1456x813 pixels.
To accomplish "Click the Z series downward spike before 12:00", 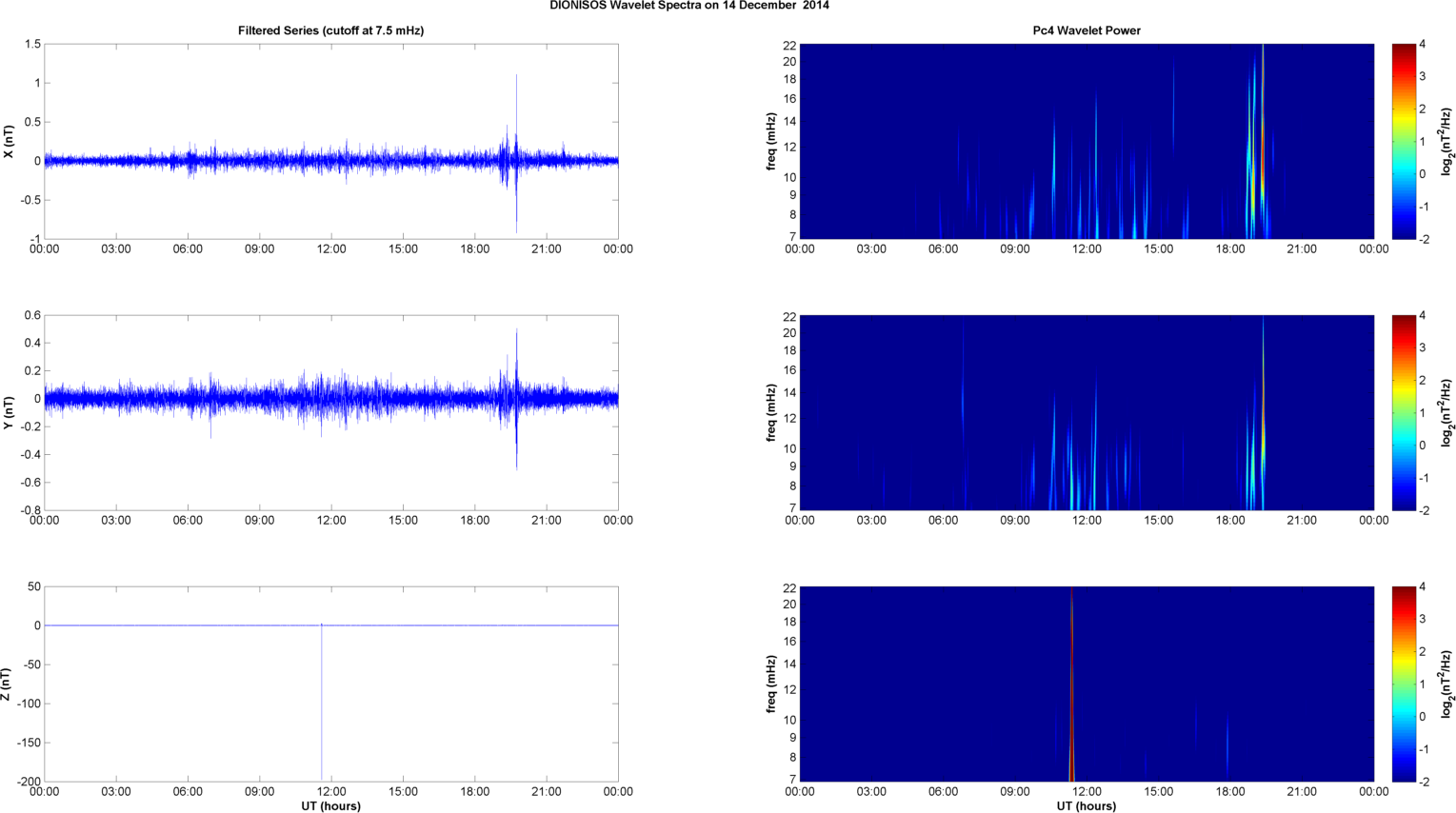I will (x=321, y=702).
